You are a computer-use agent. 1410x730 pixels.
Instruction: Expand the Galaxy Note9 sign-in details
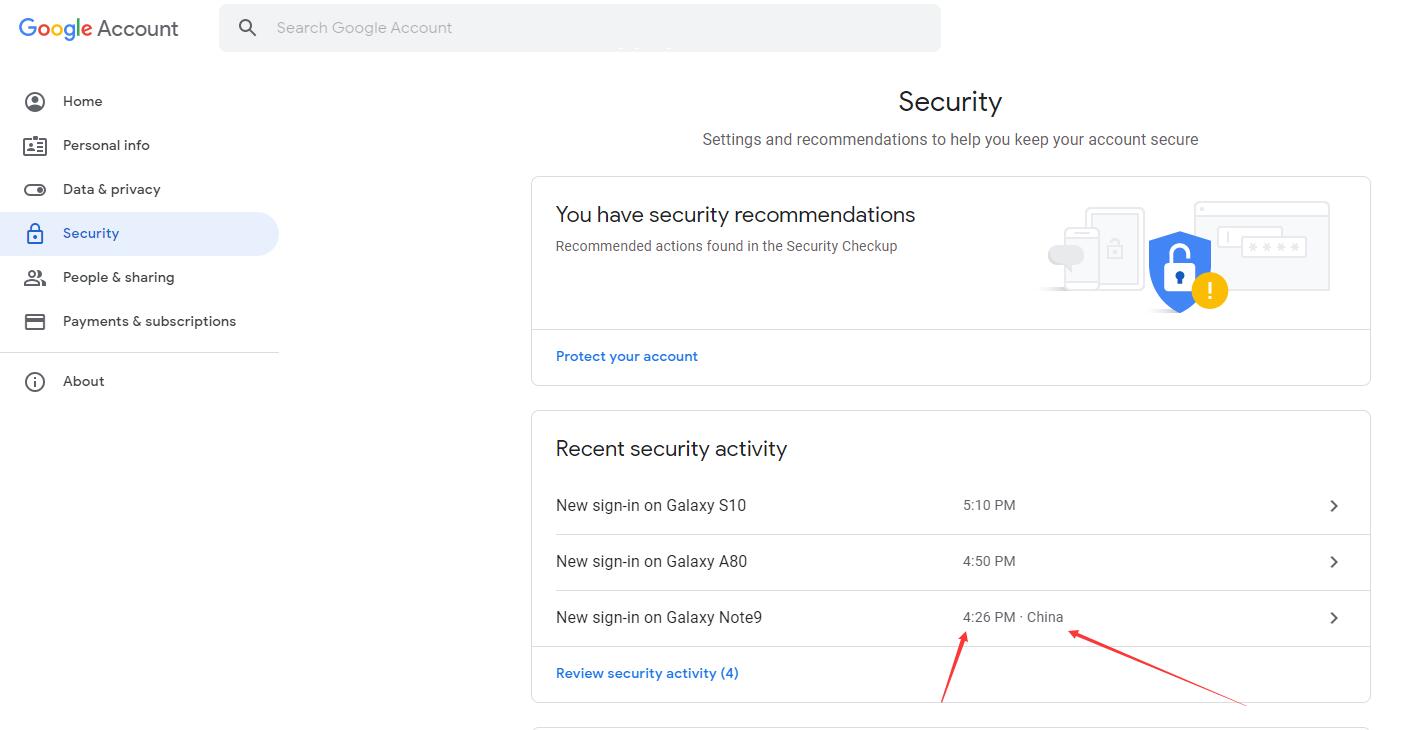1333,617
